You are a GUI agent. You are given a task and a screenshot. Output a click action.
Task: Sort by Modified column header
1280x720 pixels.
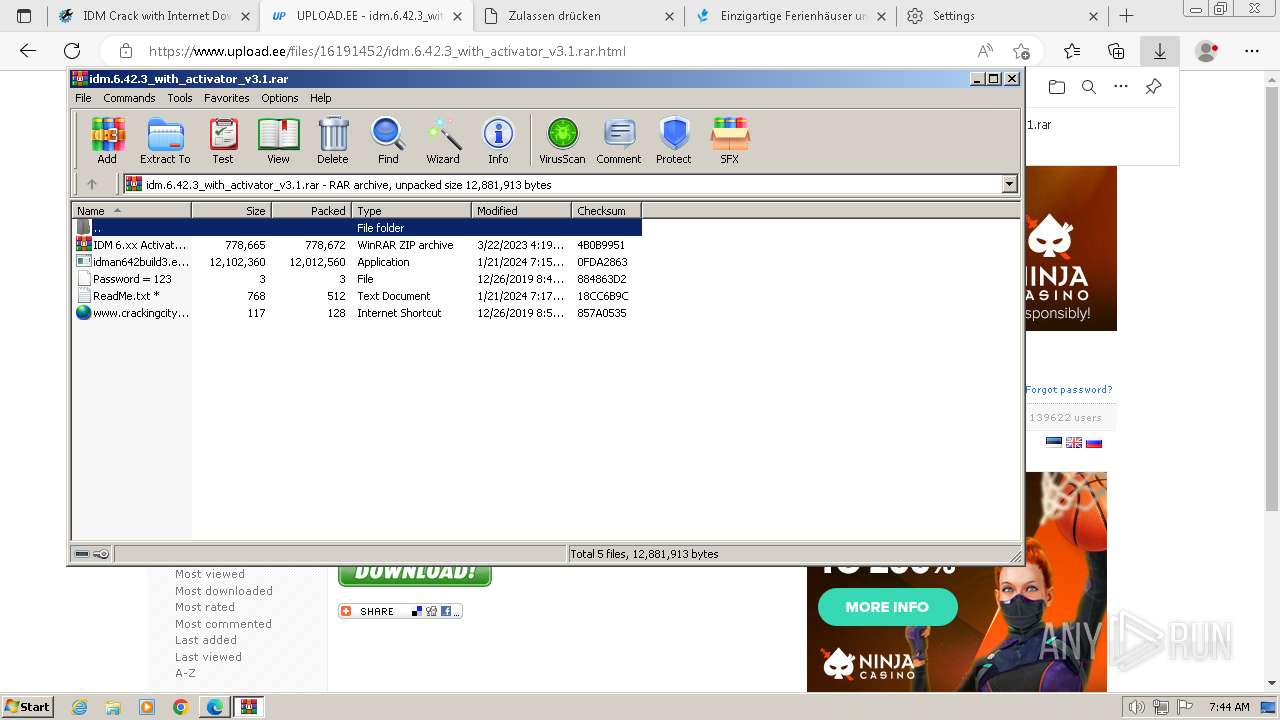click(x=521, y=210)
